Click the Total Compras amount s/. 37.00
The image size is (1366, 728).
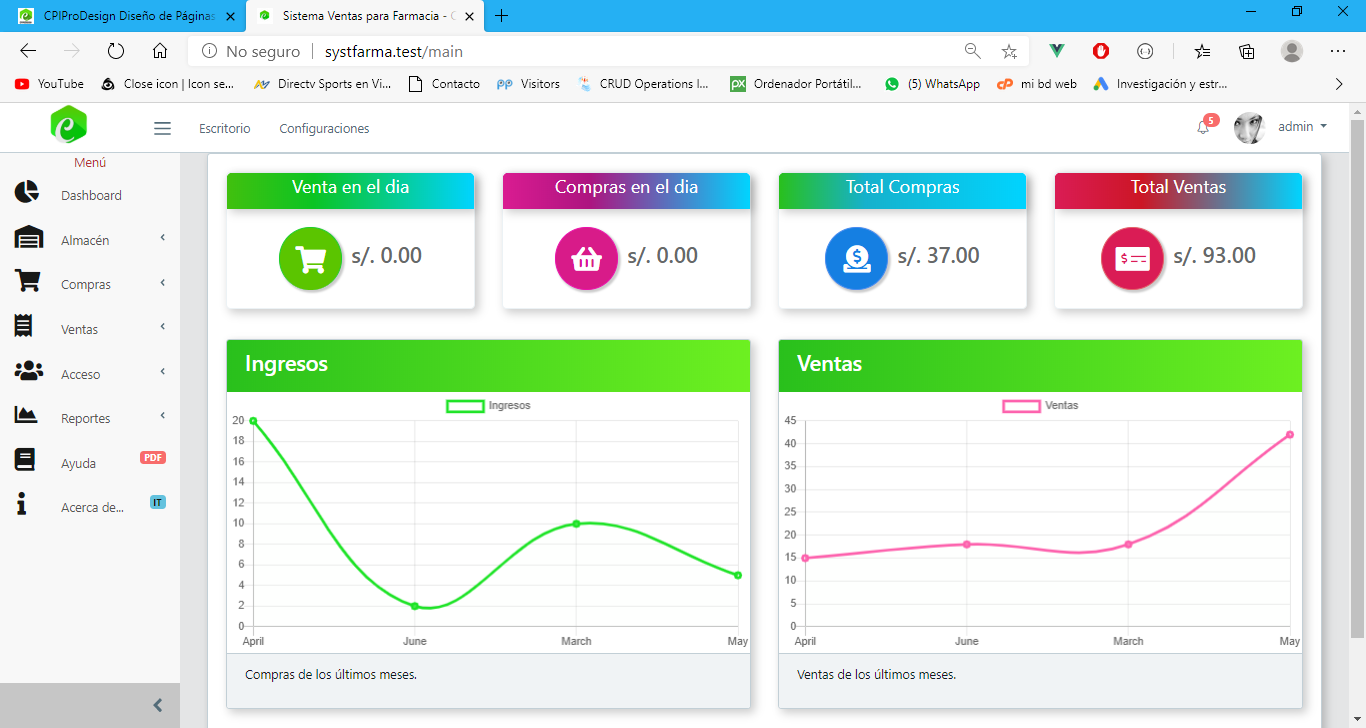click(x=938, y=256)
